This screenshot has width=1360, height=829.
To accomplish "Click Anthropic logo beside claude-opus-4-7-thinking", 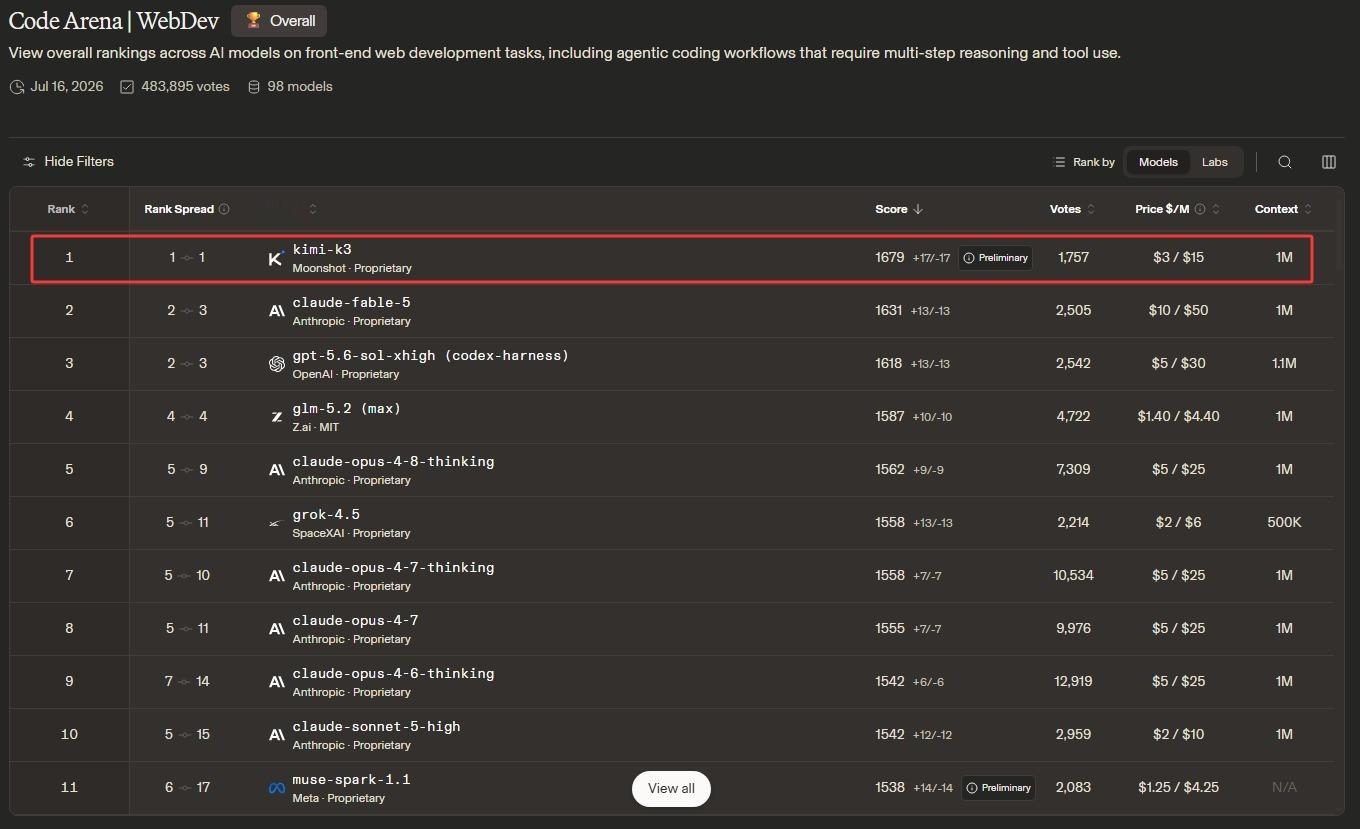I will 277,576.
